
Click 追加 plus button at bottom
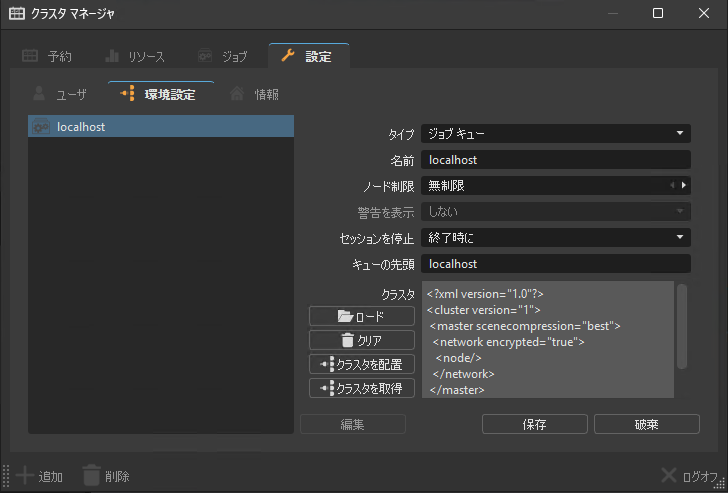click(x=39, y=476)
